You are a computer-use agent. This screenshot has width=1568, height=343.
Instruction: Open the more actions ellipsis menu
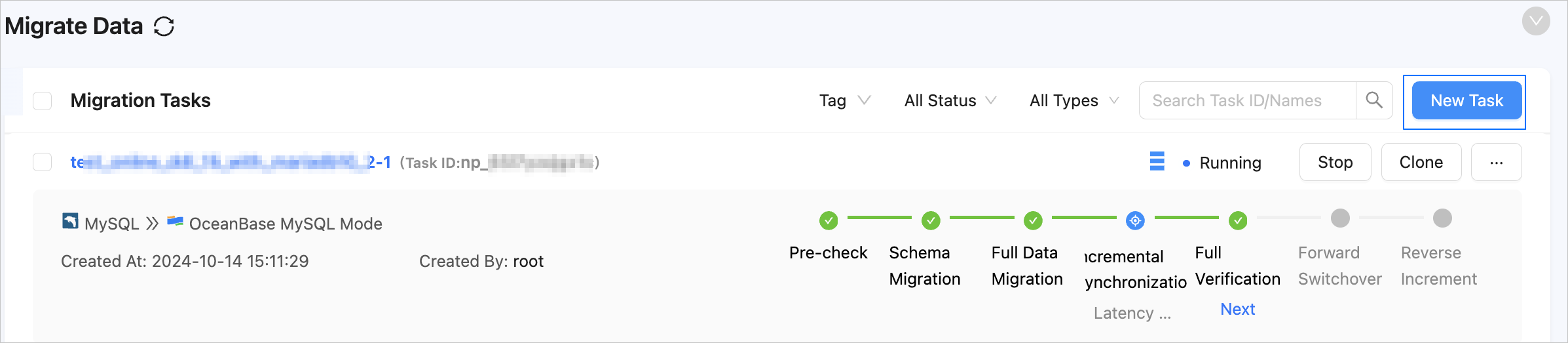pyautogui.click(x=1496, y=162)
